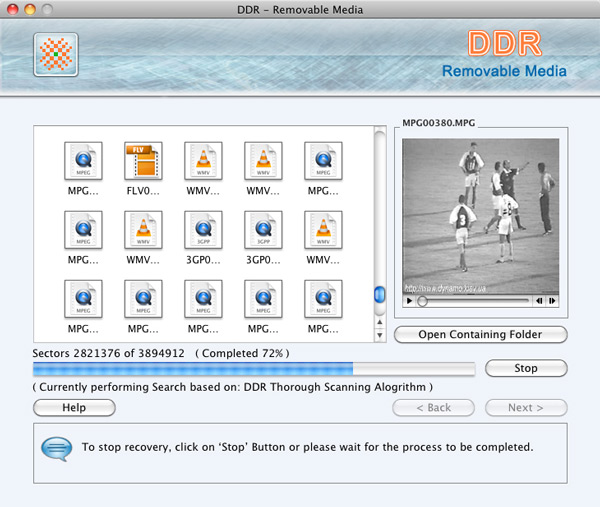Screen dimensions: 600x507
Task: Stop the recovery scan
Action: [526, 368]
